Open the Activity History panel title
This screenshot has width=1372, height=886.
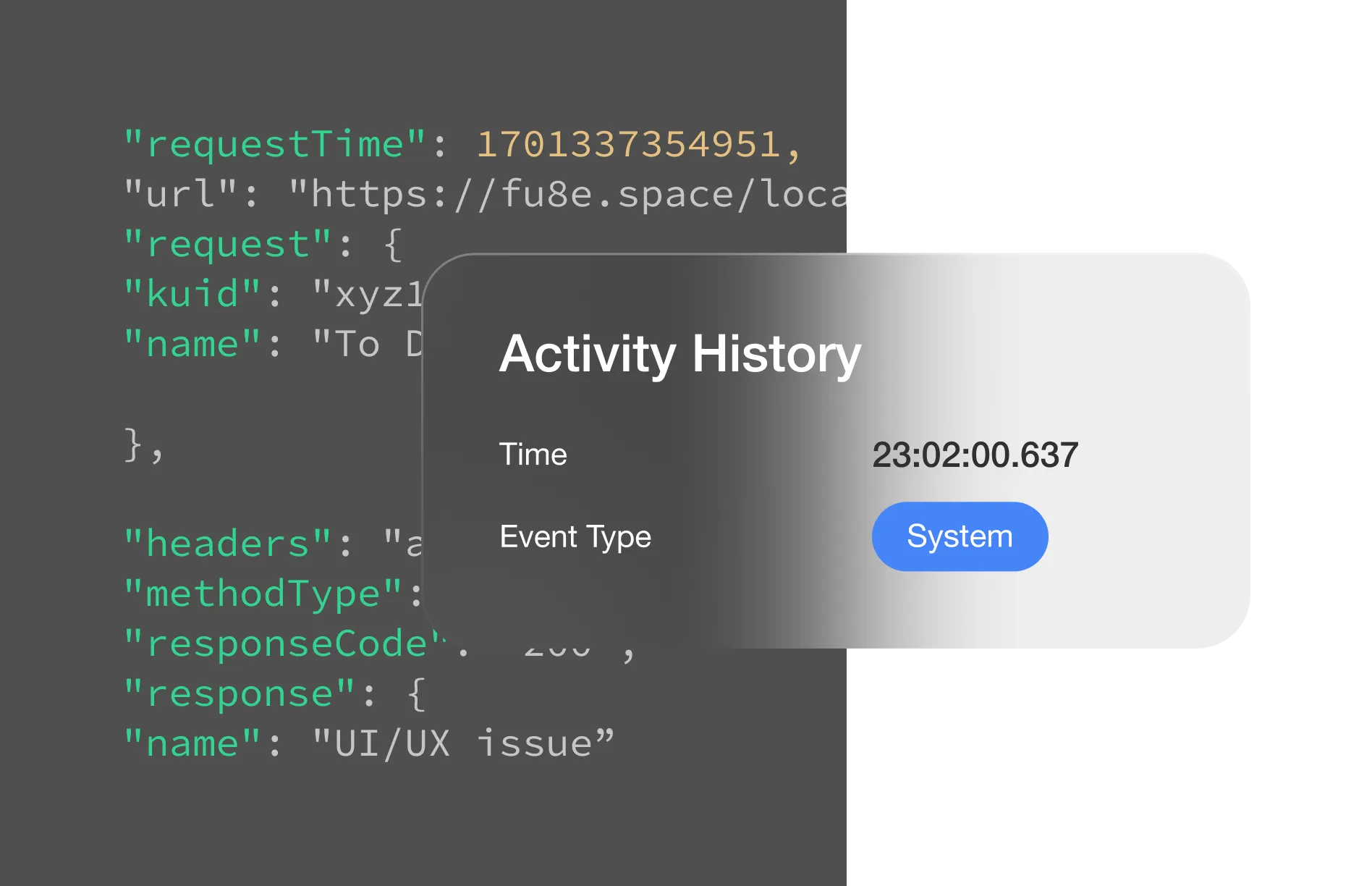(x=679, y=354)
